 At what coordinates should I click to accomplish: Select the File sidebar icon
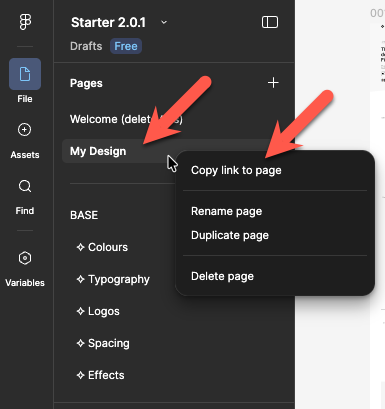(x=25, y=74)
